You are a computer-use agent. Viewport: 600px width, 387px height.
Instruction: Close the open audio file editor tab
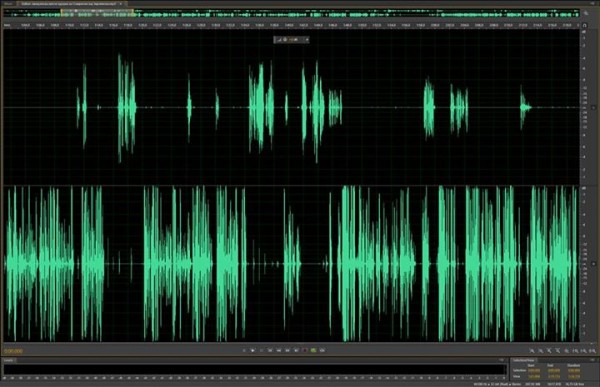tap(121, 3)
